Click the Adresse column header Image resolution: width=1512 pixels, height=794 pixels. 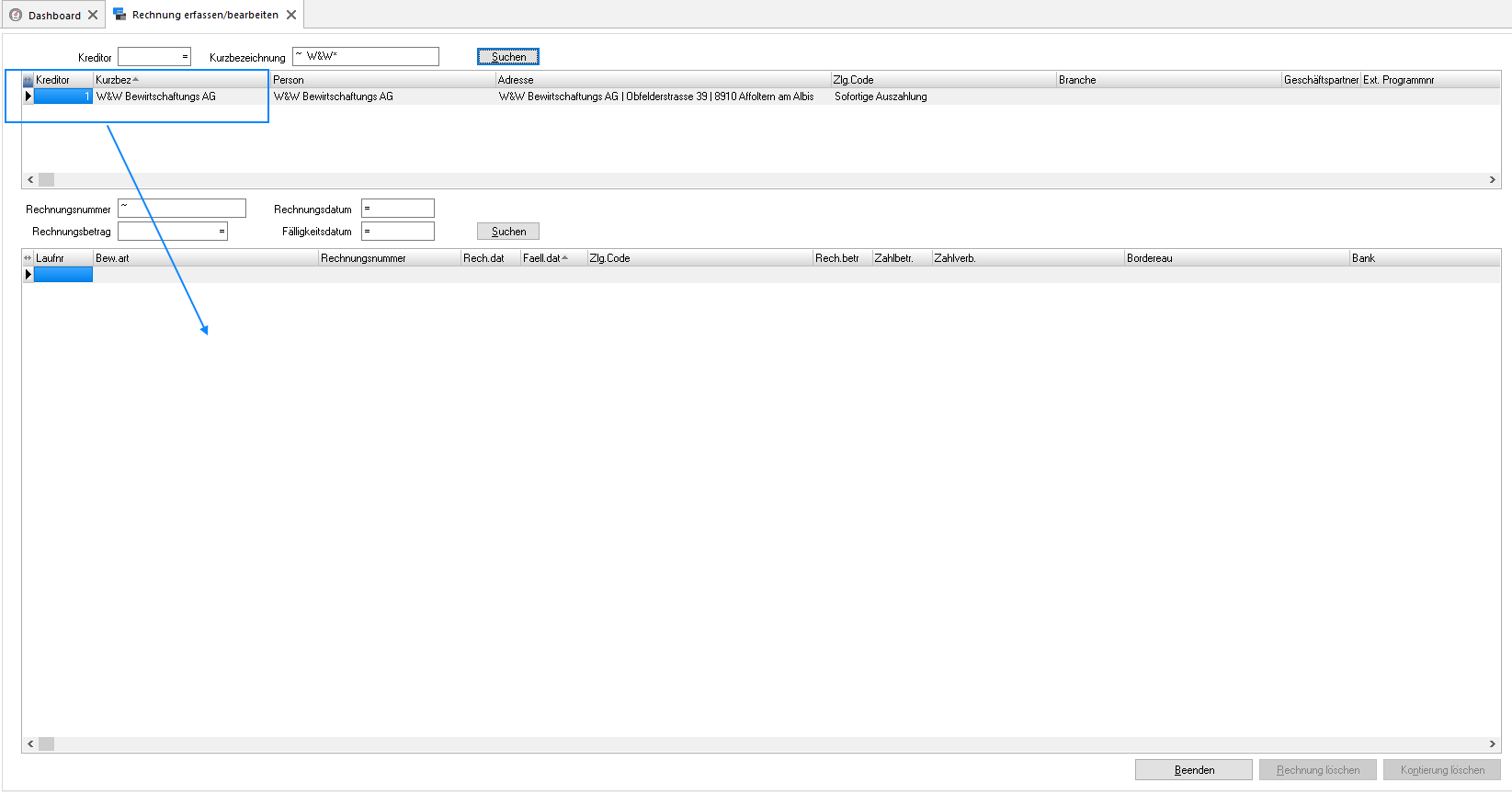pyautogui.click(x=664, y=80)
